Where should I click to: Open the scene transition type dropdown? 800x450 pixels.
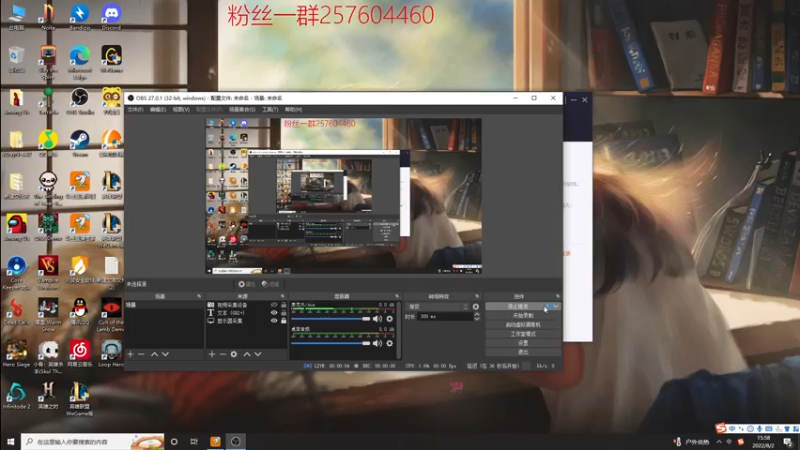pos(438,307)
